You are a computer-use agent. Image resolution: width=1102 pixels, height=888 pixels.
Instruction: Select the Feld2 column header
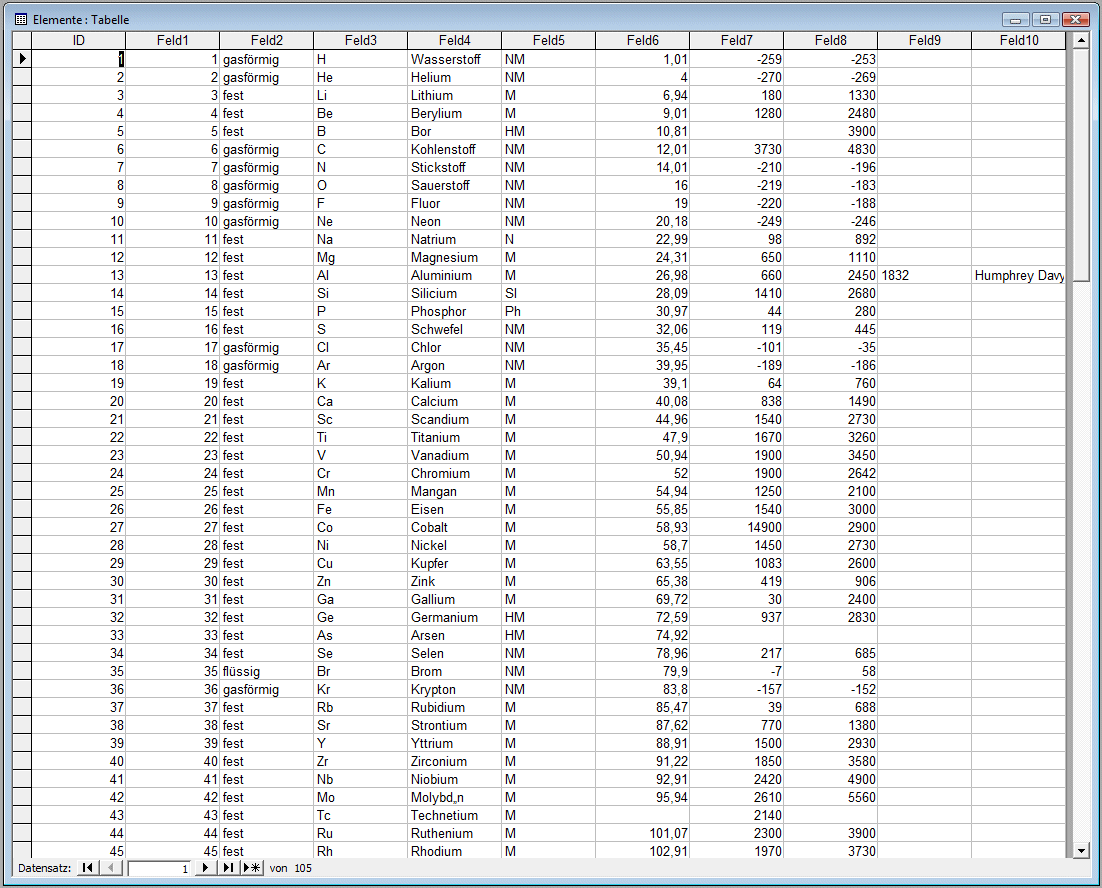[x=267, y=41]
